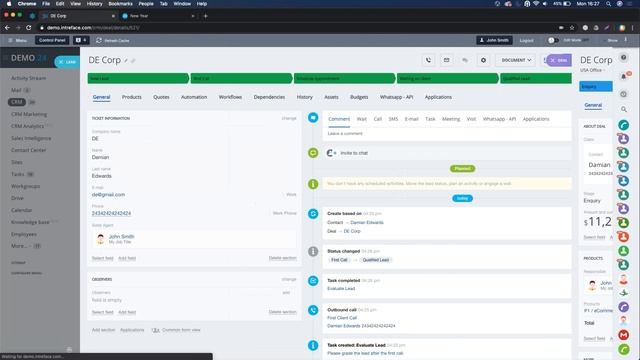Open the bookmark plus dropdown in toolbar

click(x=81, y=40)
